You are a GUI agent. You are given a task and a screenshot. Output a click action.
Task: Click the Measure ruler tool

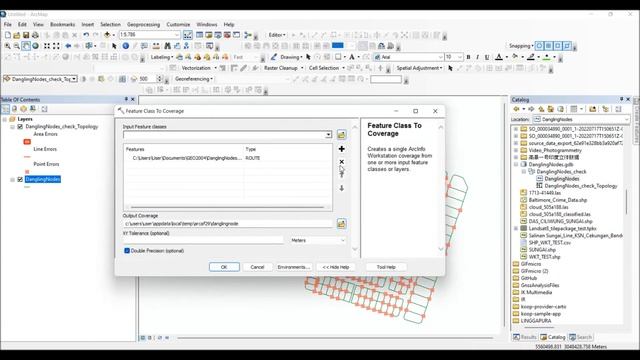tap(156, 46)
